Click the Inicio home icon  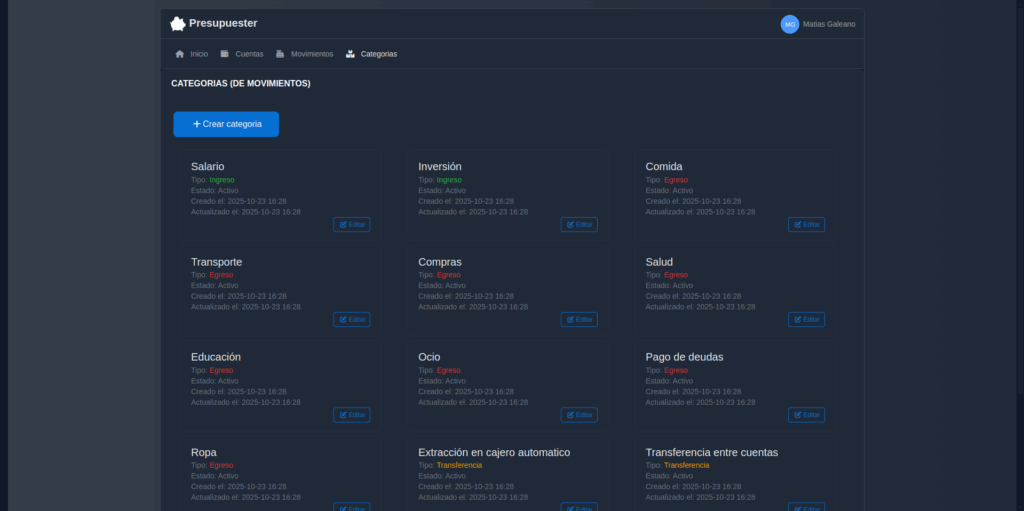click(x=180, y=54)
